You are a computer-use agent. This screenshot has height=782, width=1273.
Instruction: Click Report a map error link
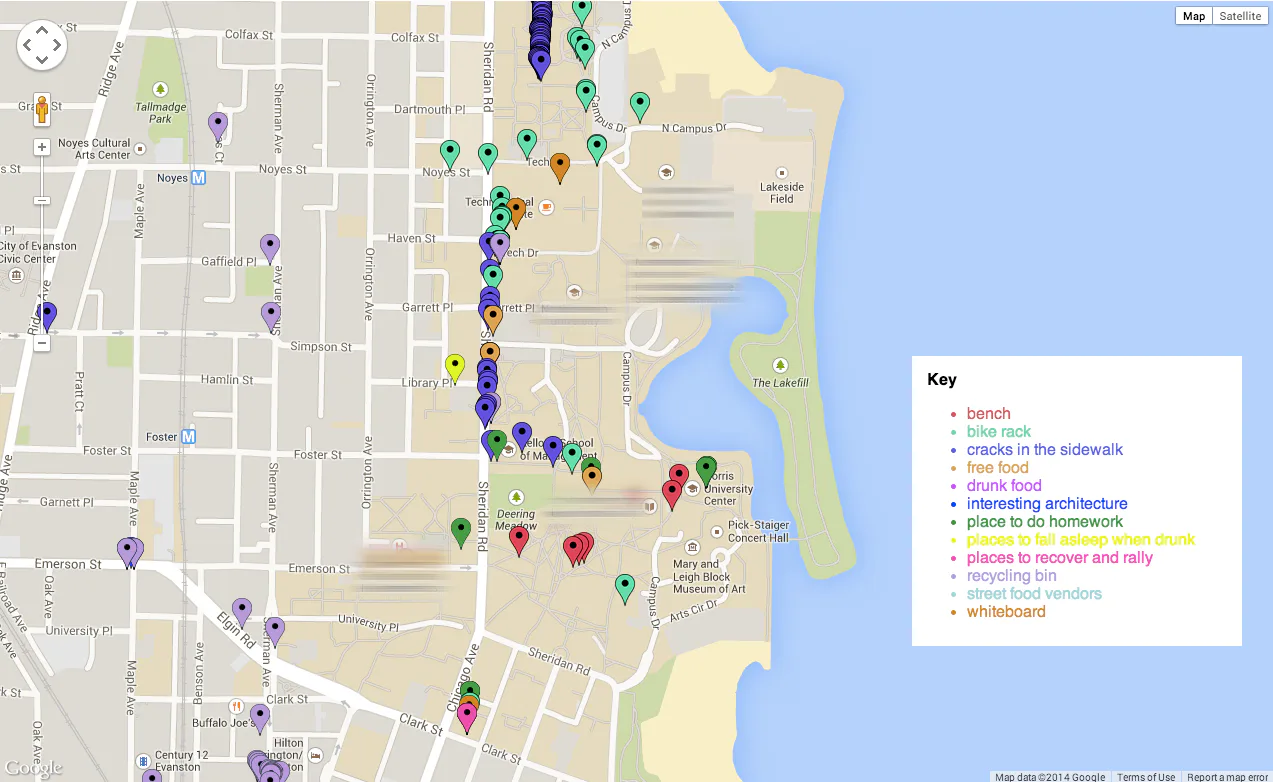tap(1227, 776)
